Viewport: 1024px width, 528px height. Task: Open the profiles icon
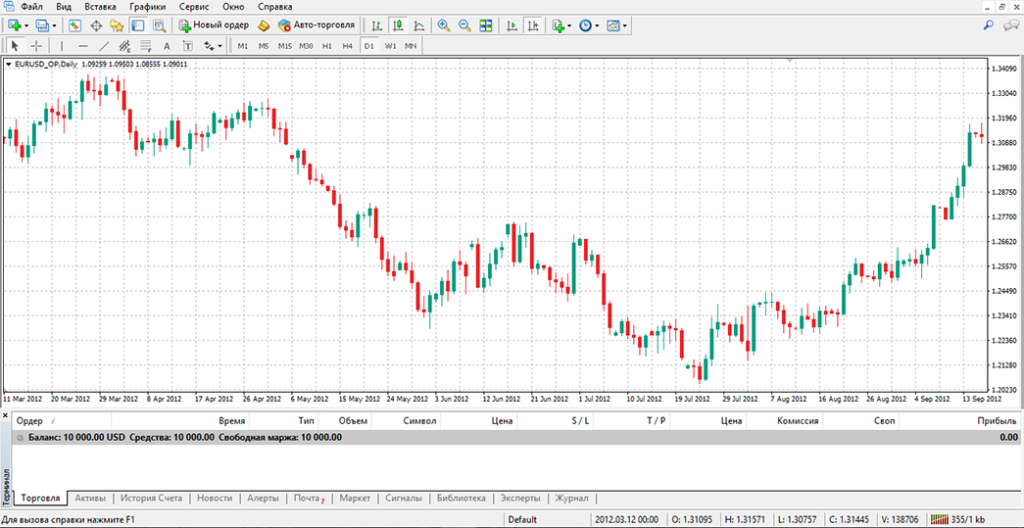pyautogui.click(x=44, y=25)
